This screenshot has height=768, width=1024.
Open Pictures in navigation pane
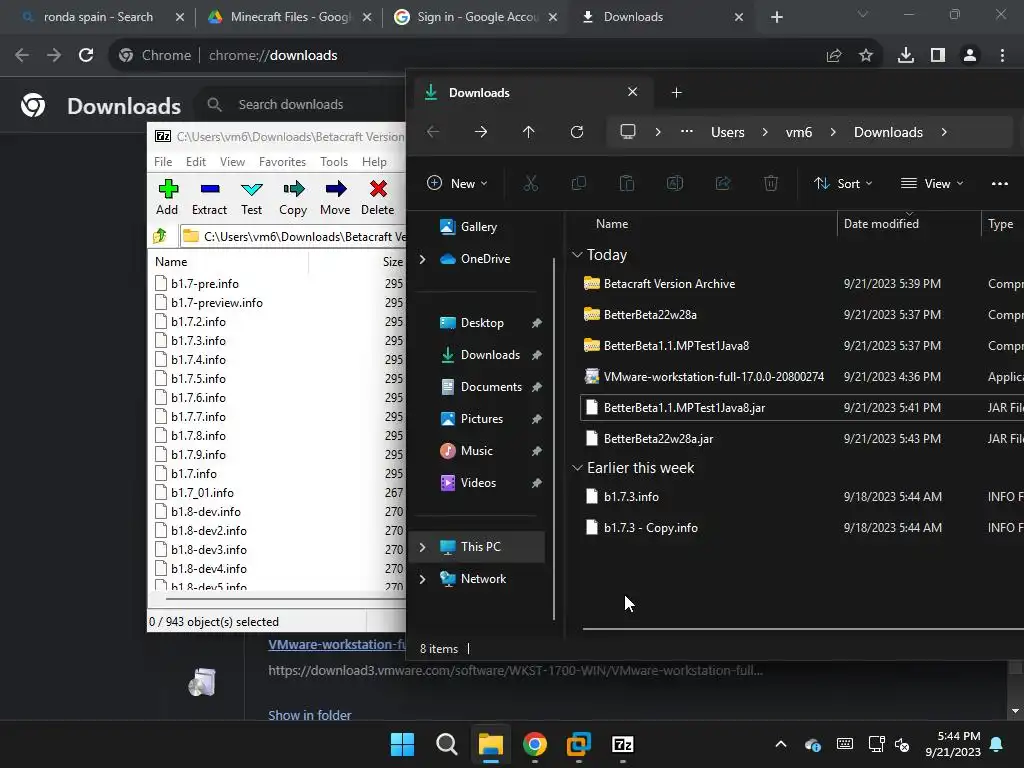(481, 419)
